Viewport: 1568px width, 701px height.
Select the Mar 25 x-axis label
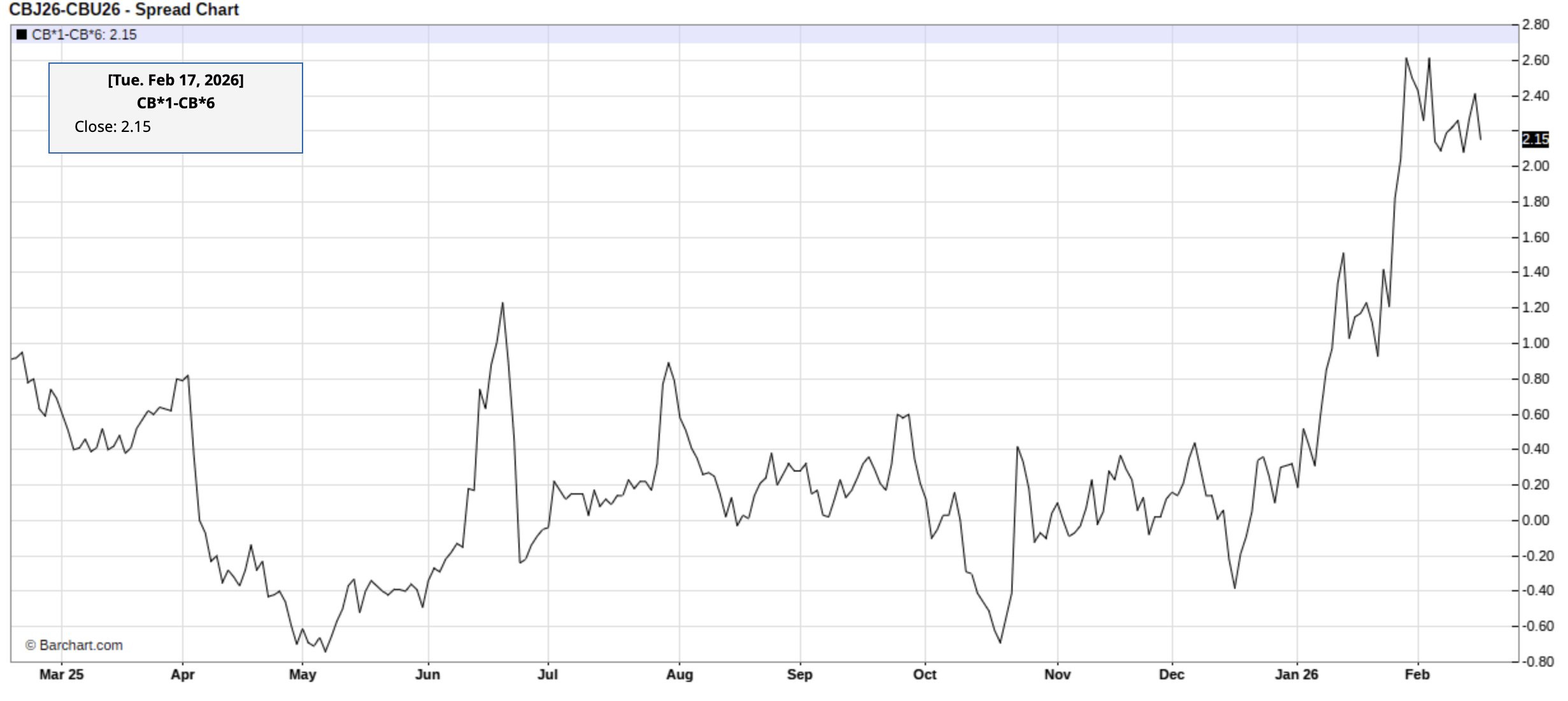coord(61,675)
